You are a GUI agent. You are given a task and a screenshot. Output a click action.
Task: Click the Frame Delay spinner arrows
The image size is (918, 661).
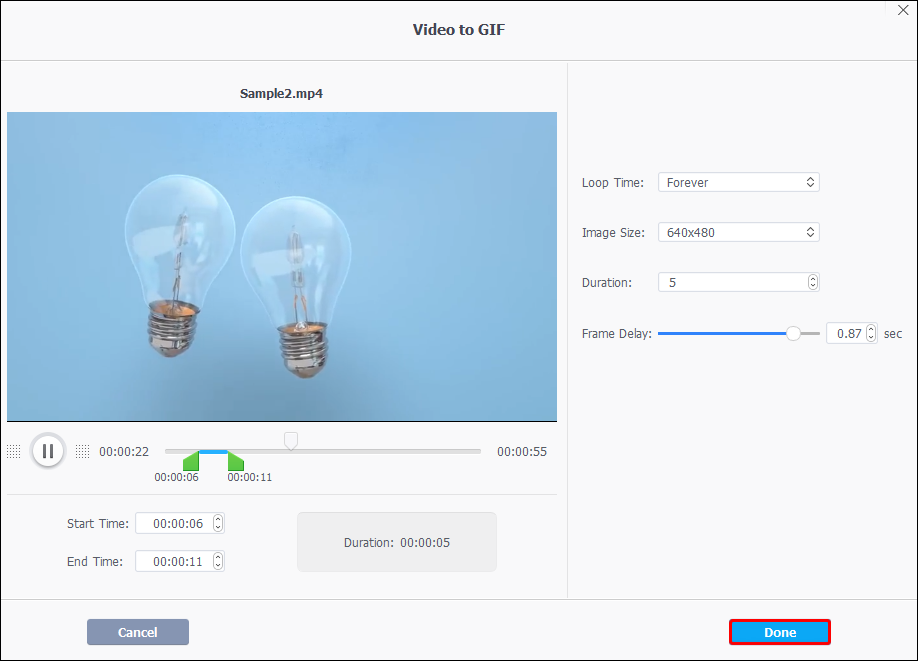pyautogui.click(x=871, y=333)
